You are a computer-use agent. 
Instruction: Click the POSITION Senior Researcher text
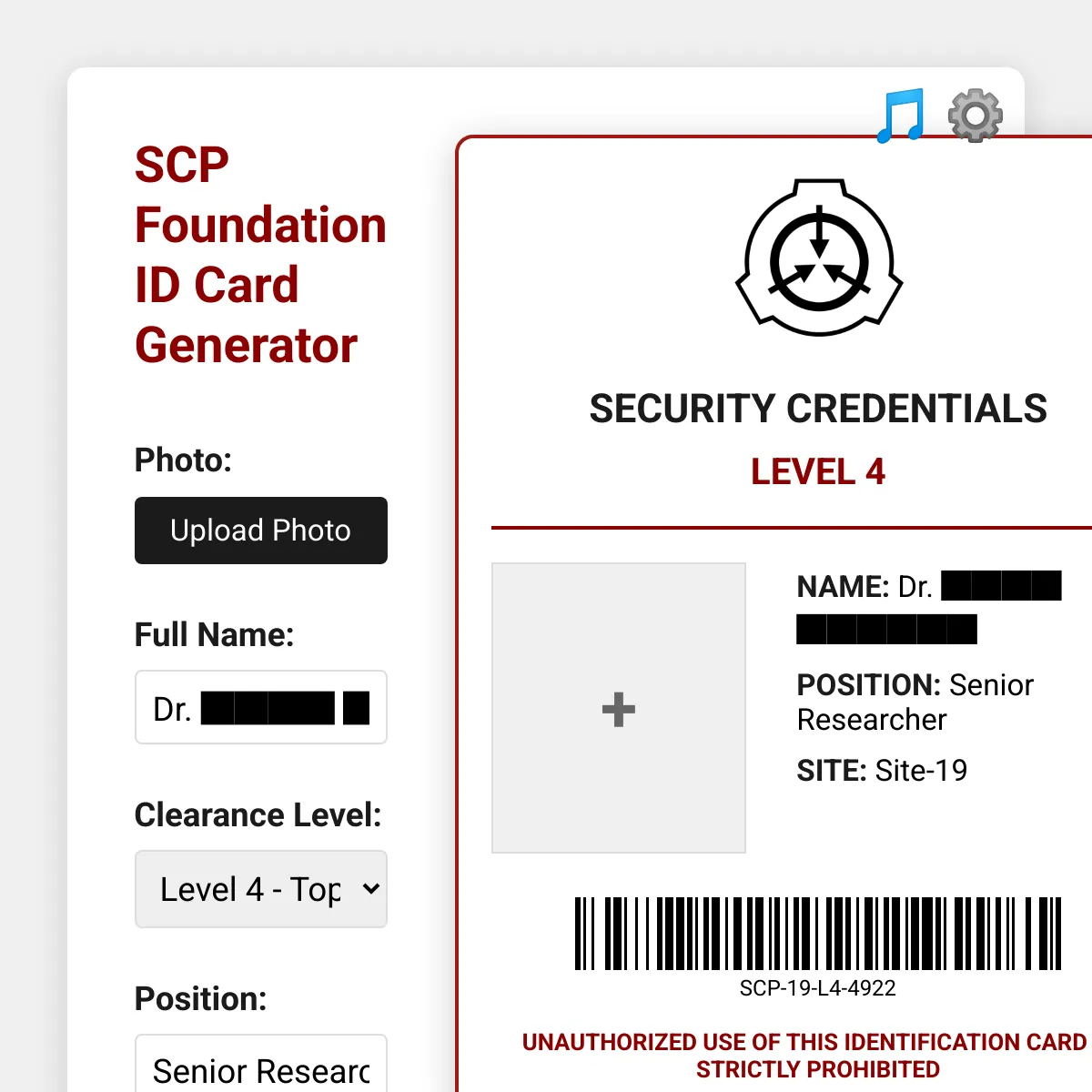[x=915, y=702]
